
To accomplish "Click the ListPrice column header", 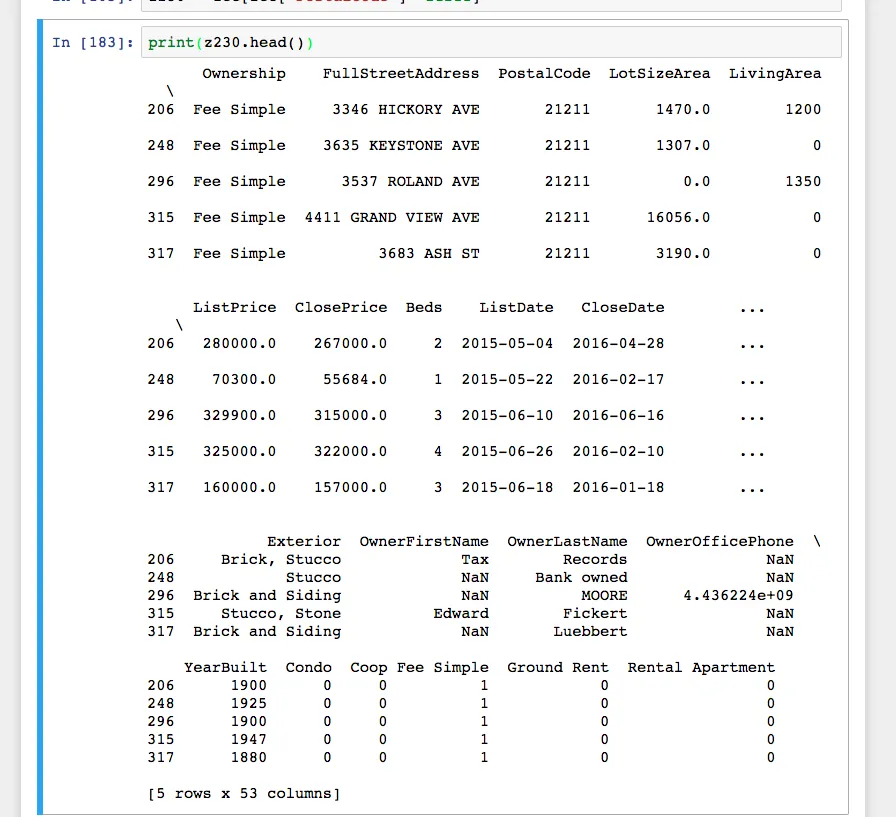I will point(235,307).
